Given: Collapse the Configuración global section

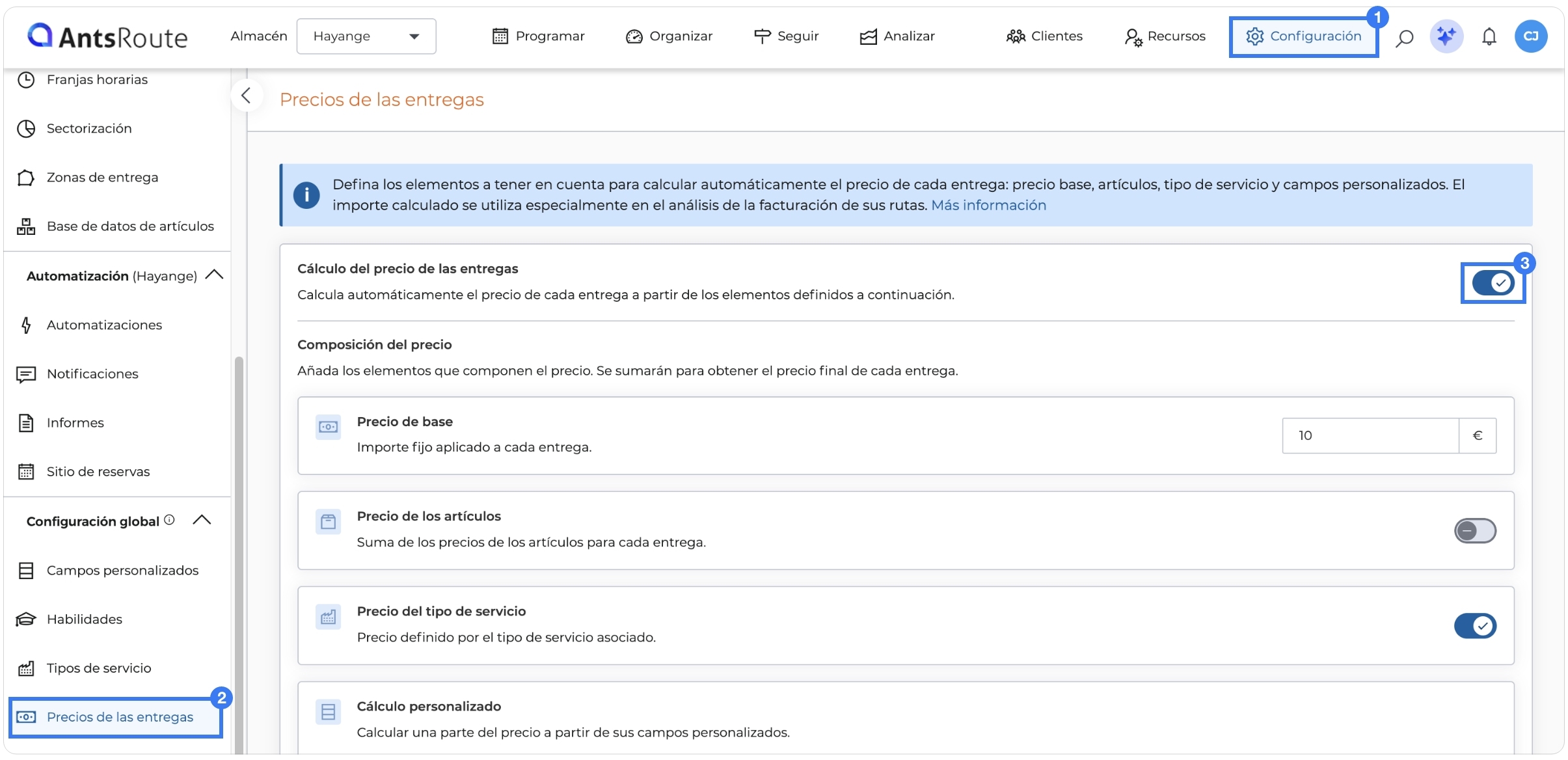Looking at the screenshot, I should coord(202,520).
